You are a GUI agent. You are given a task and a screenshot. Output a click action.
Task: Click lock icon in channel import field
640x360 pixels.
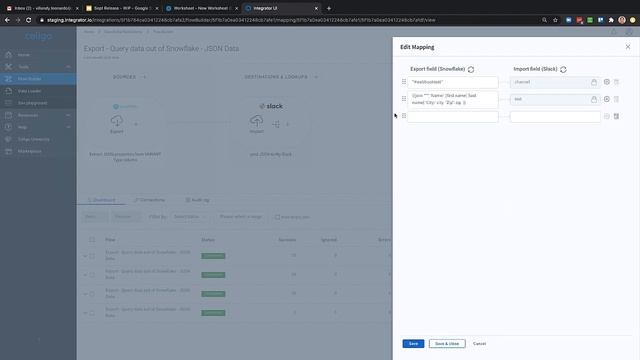tap(594, 82)
